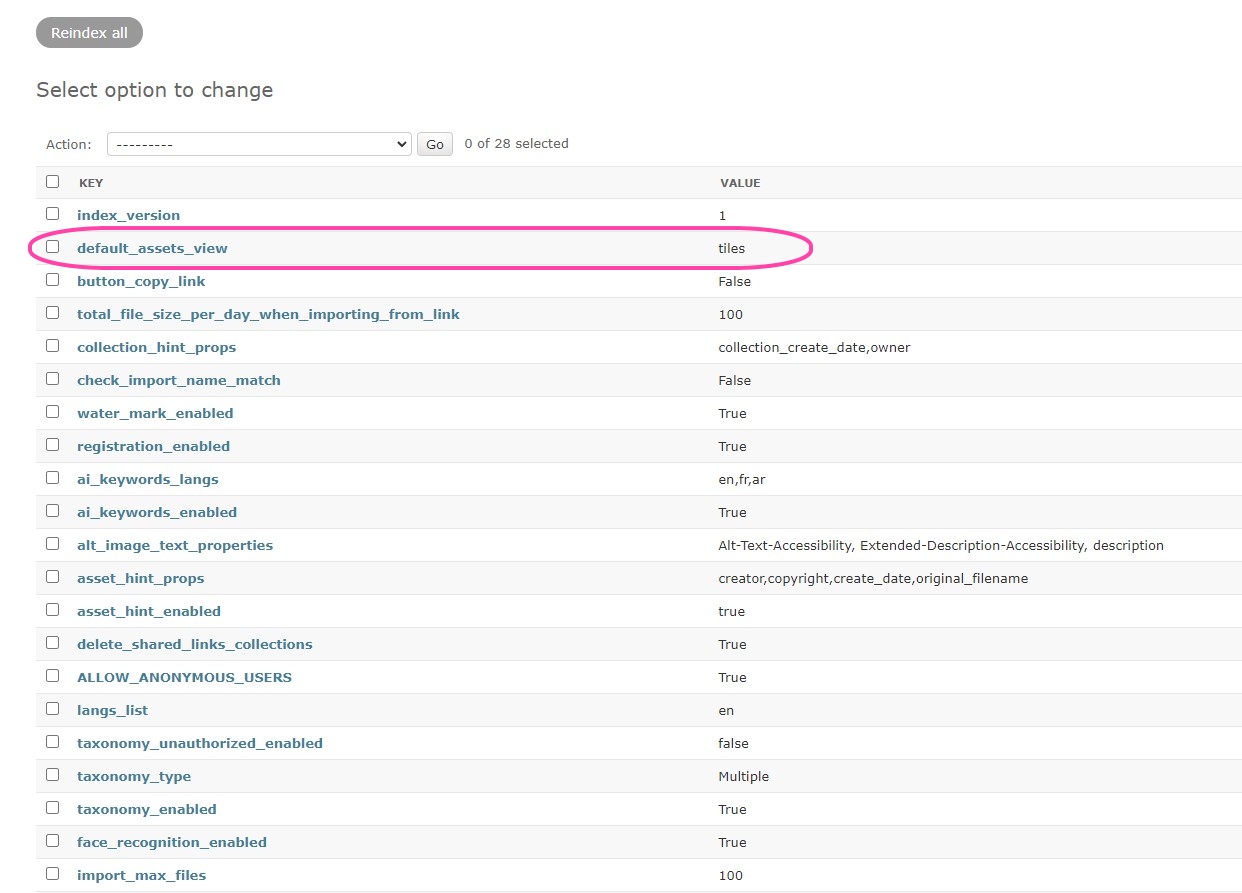Click the value 'tiles'

pos(732,248)
